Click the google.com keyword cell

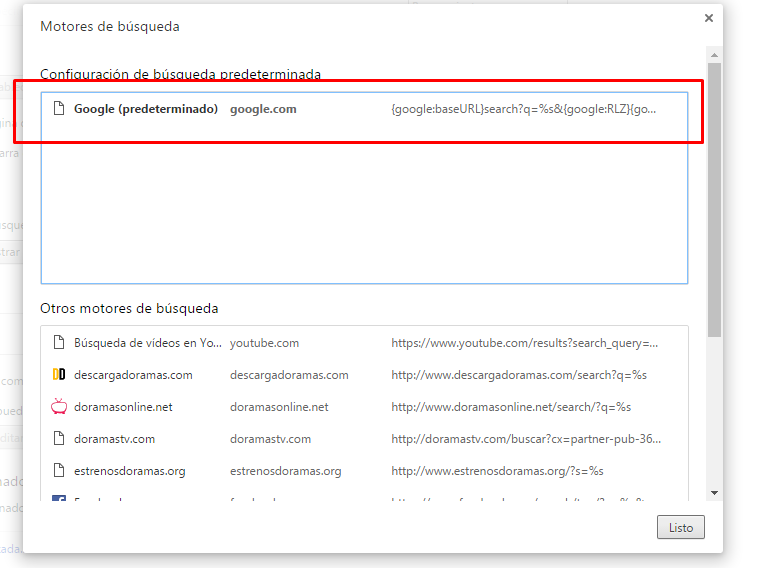263,109
